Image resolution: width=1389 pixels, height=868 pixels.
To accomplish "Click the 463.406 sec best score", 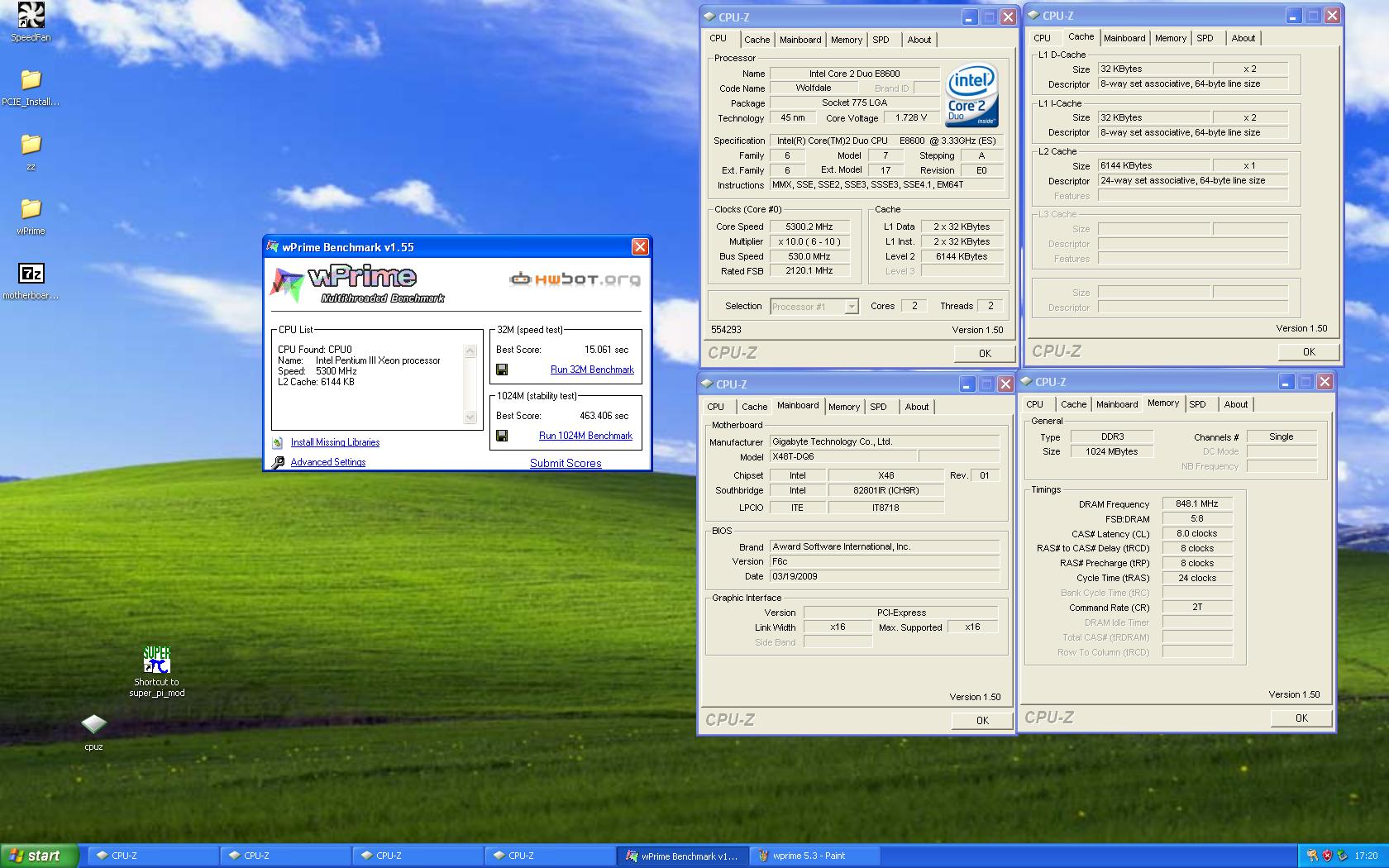I will click(x=604, y=416).
